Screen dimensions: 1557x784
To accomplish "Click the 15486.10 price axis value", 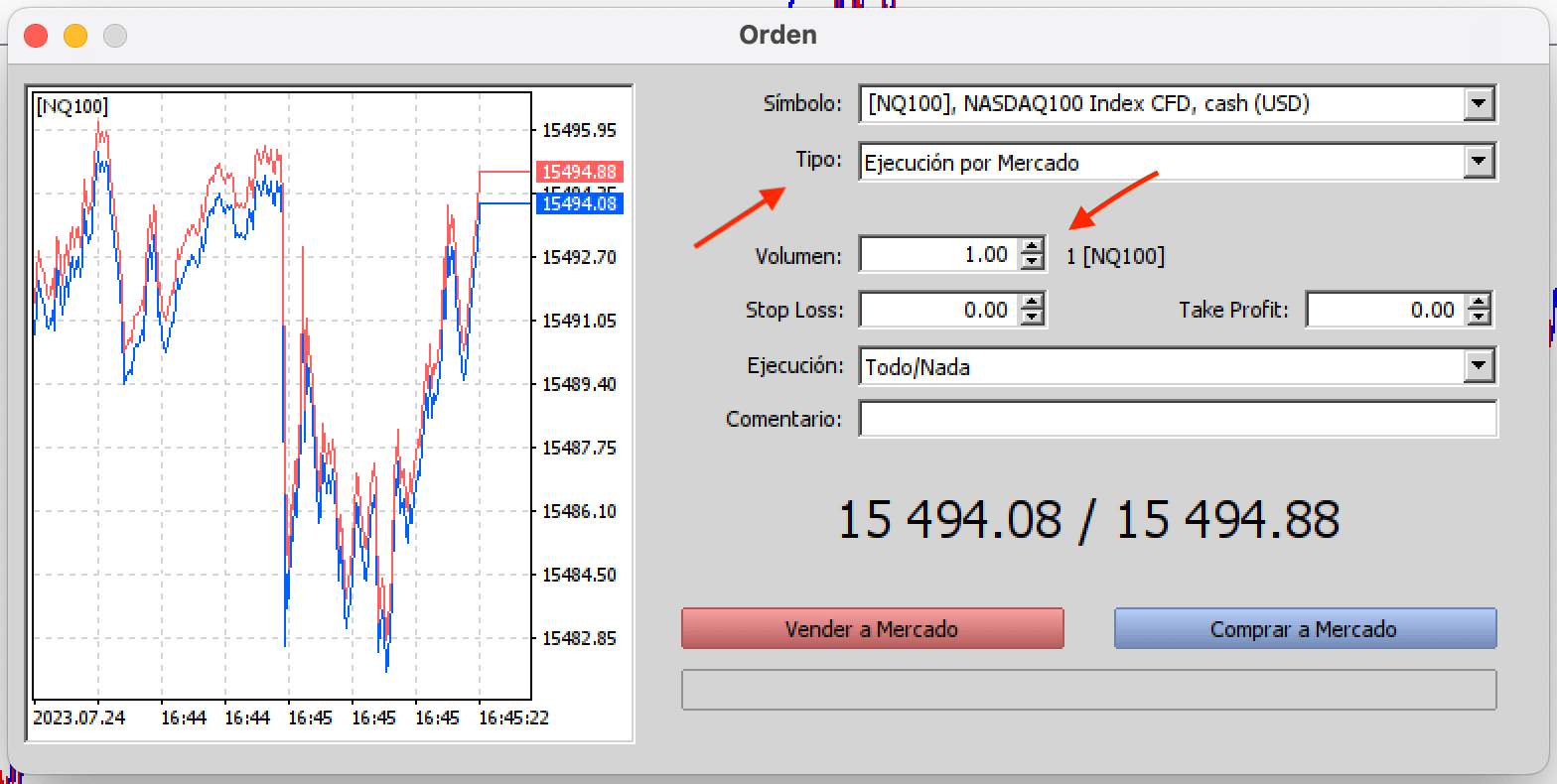I will (579, 511).
